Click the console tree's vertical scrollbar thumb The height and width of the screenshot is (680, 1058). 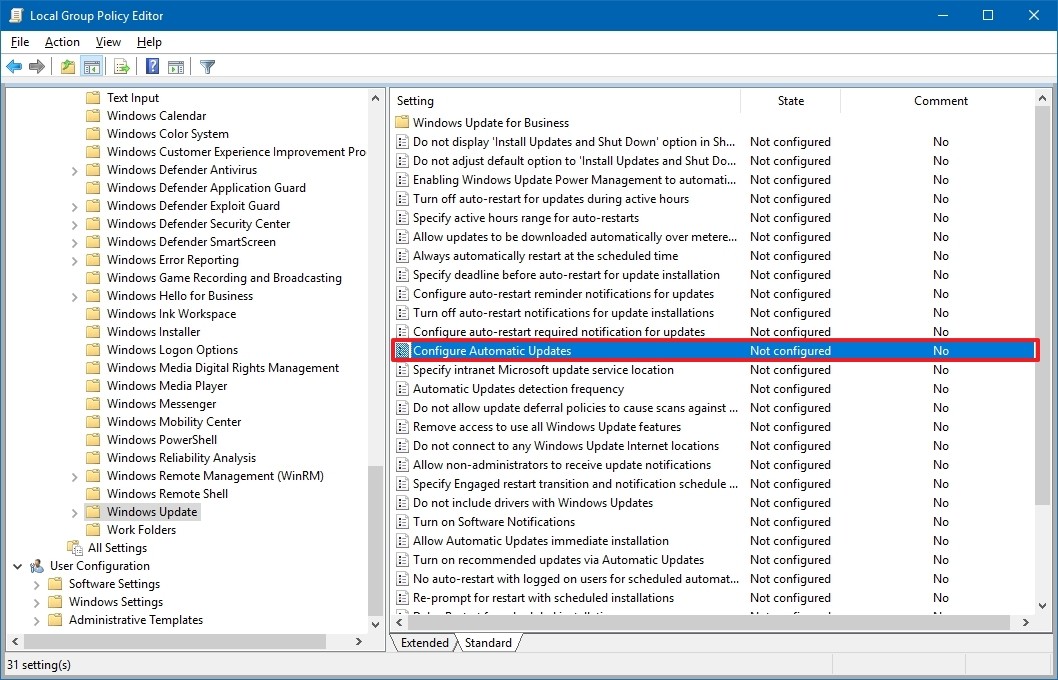(x=375, y=541)
